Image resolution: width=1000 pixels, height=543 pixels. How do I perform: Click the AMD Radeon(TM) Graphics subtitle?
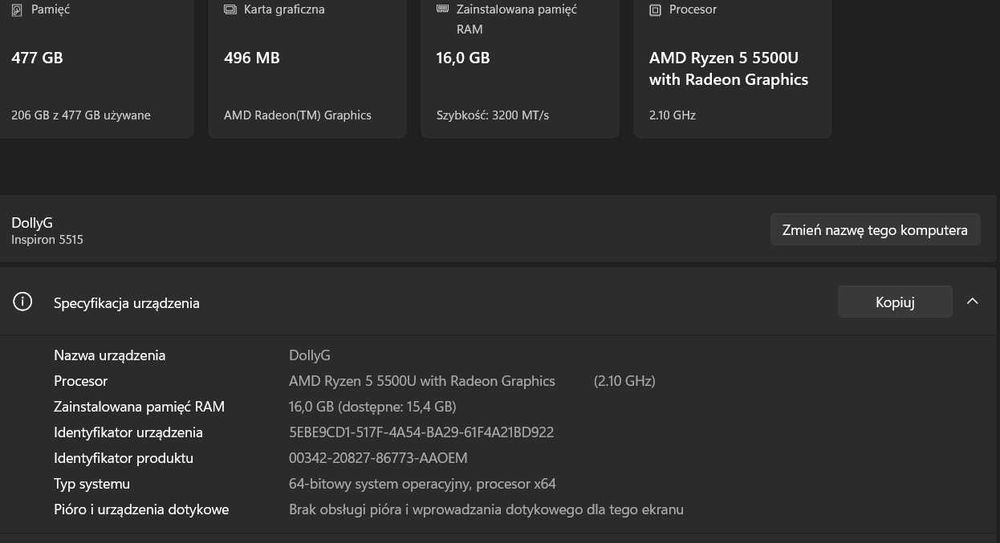297,115
